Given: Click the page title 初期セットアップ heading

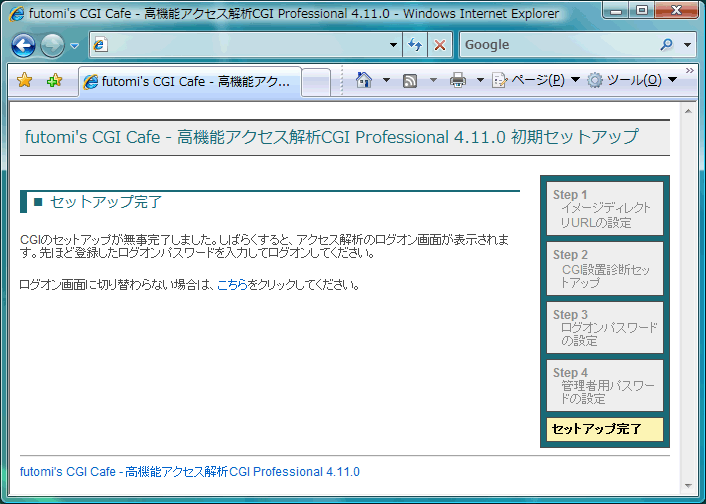Looking at the screenshot, I should [x=331, y=137].
